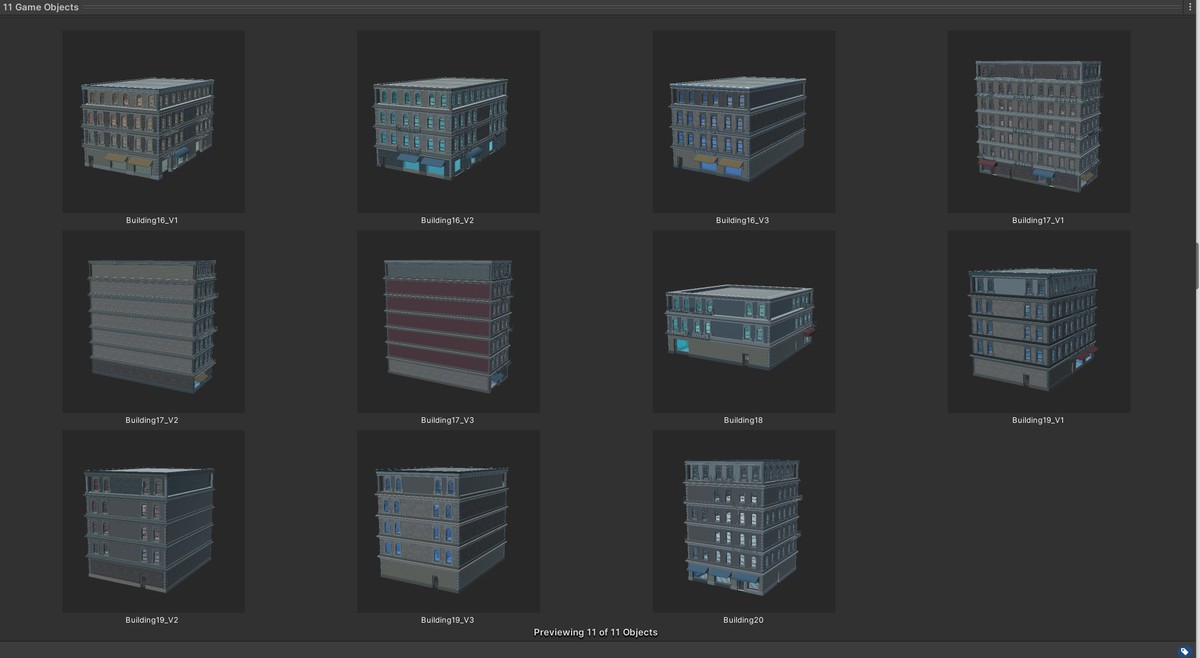Click the Building16_V1 name label

(153, 220)
